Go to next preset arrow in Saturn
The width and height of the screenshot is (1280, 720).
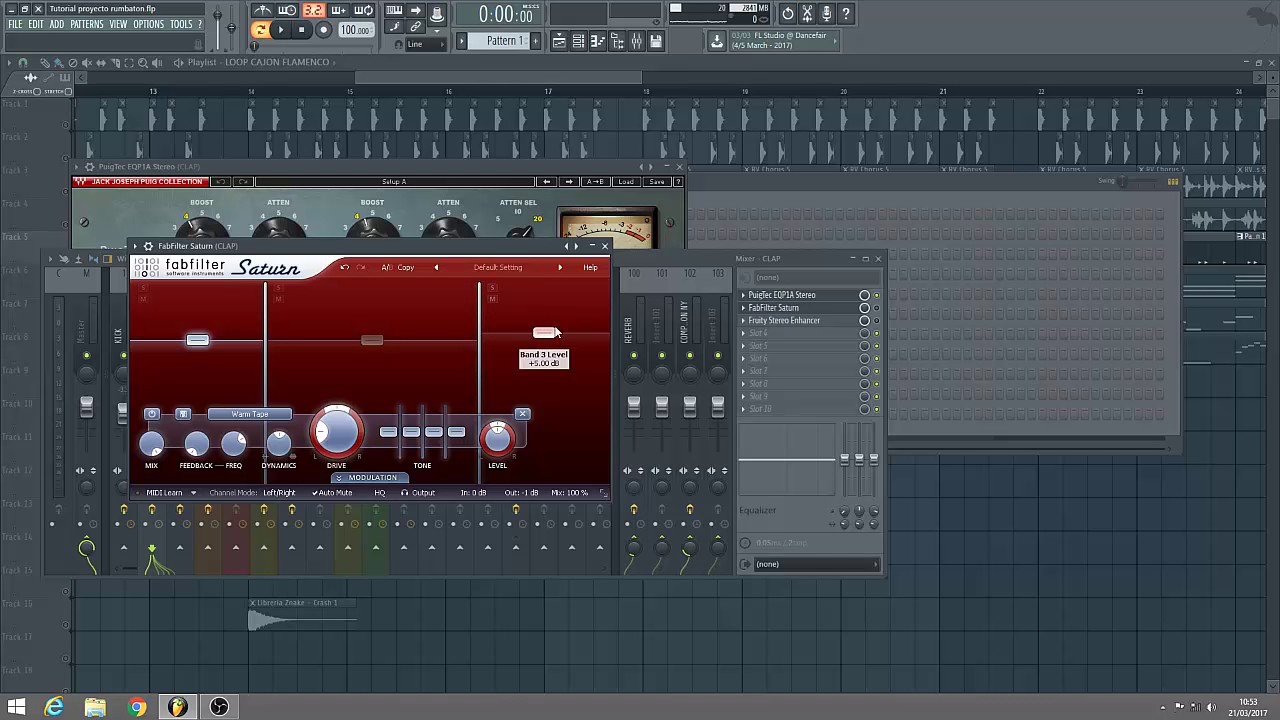560,267
